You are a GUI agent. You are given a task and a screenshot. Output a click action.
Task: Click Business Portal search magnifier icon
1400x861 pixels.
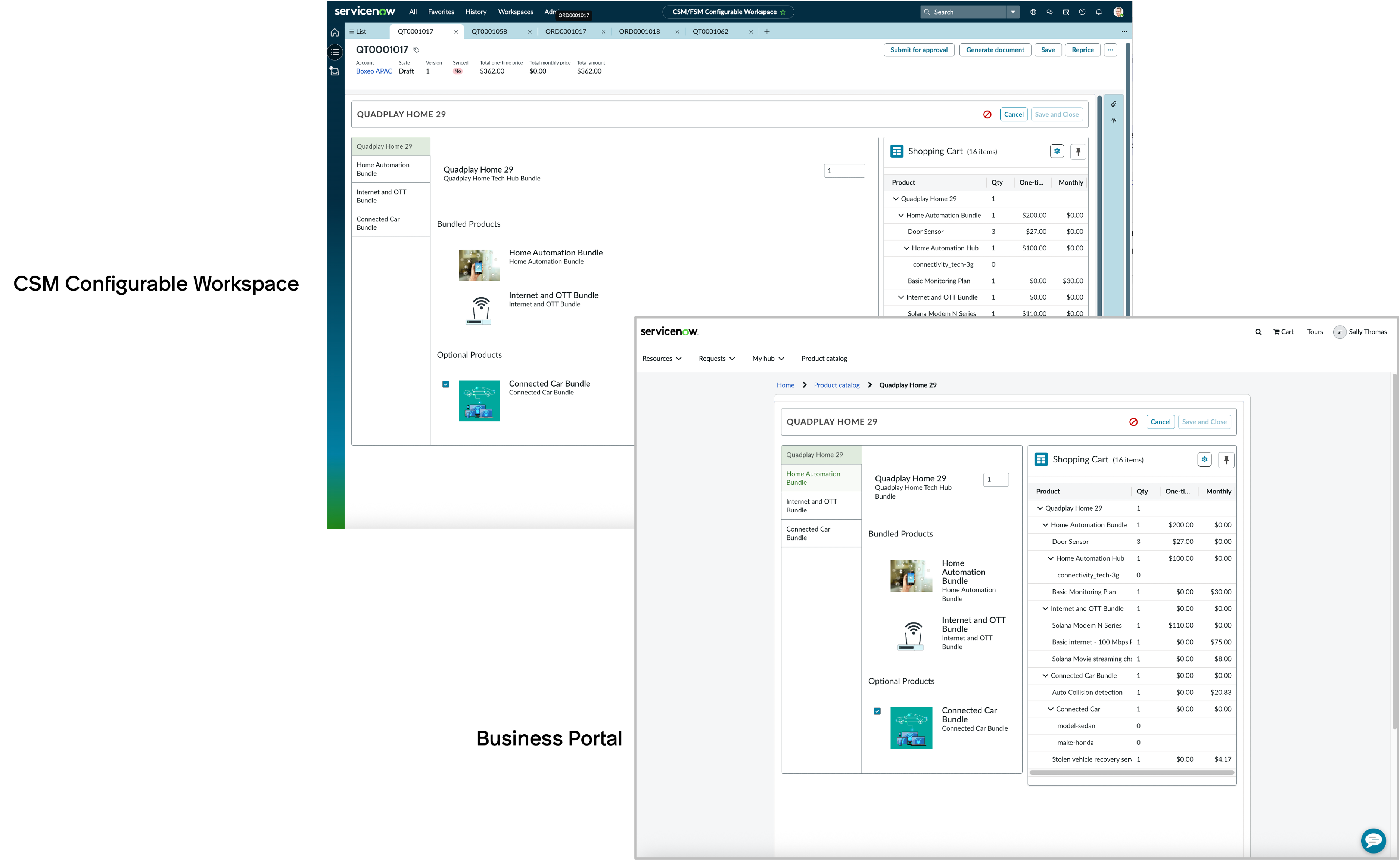click(x=1258, y=332)
